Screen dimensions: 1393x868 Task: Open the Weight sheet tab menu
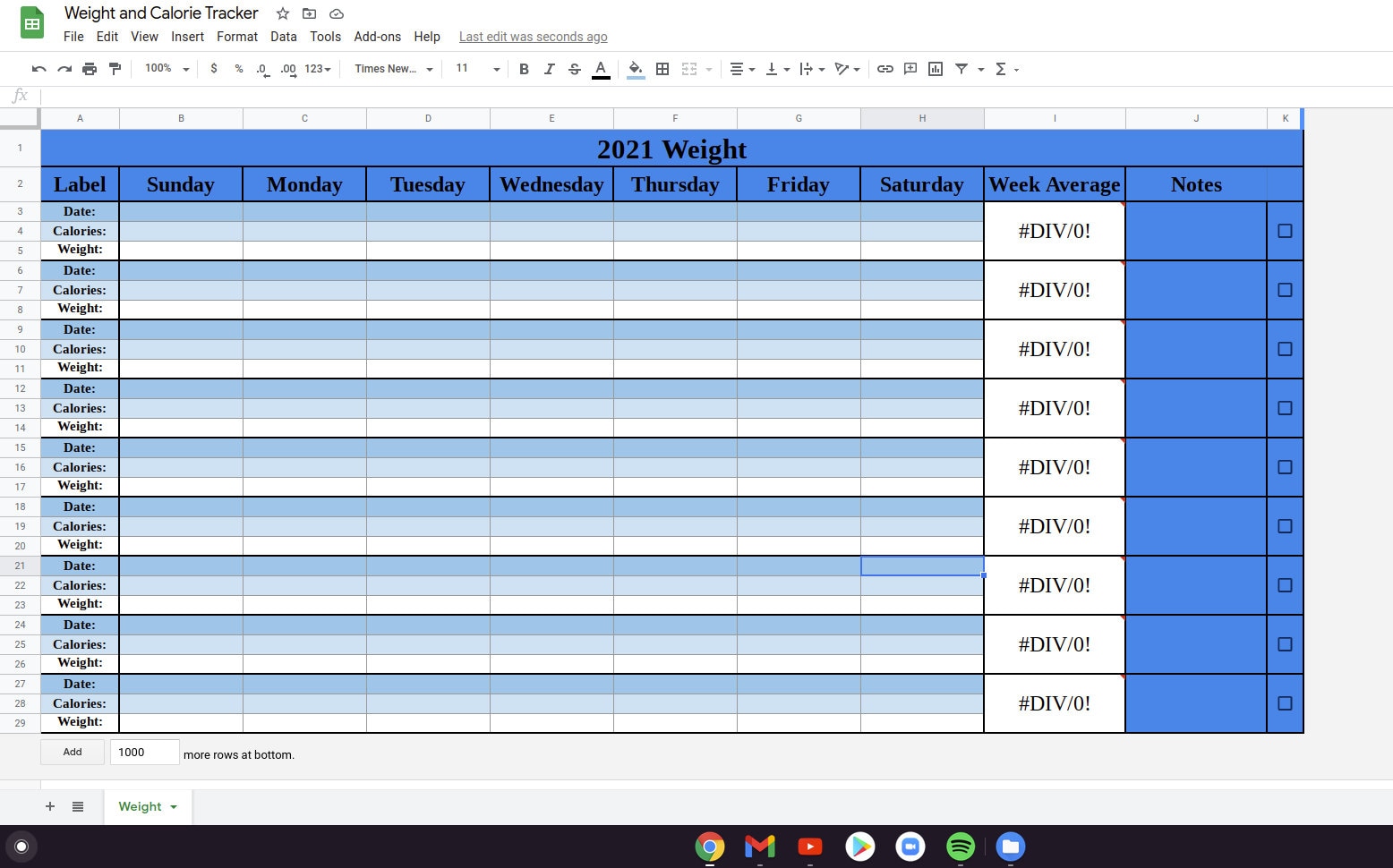tap(172, 806)
